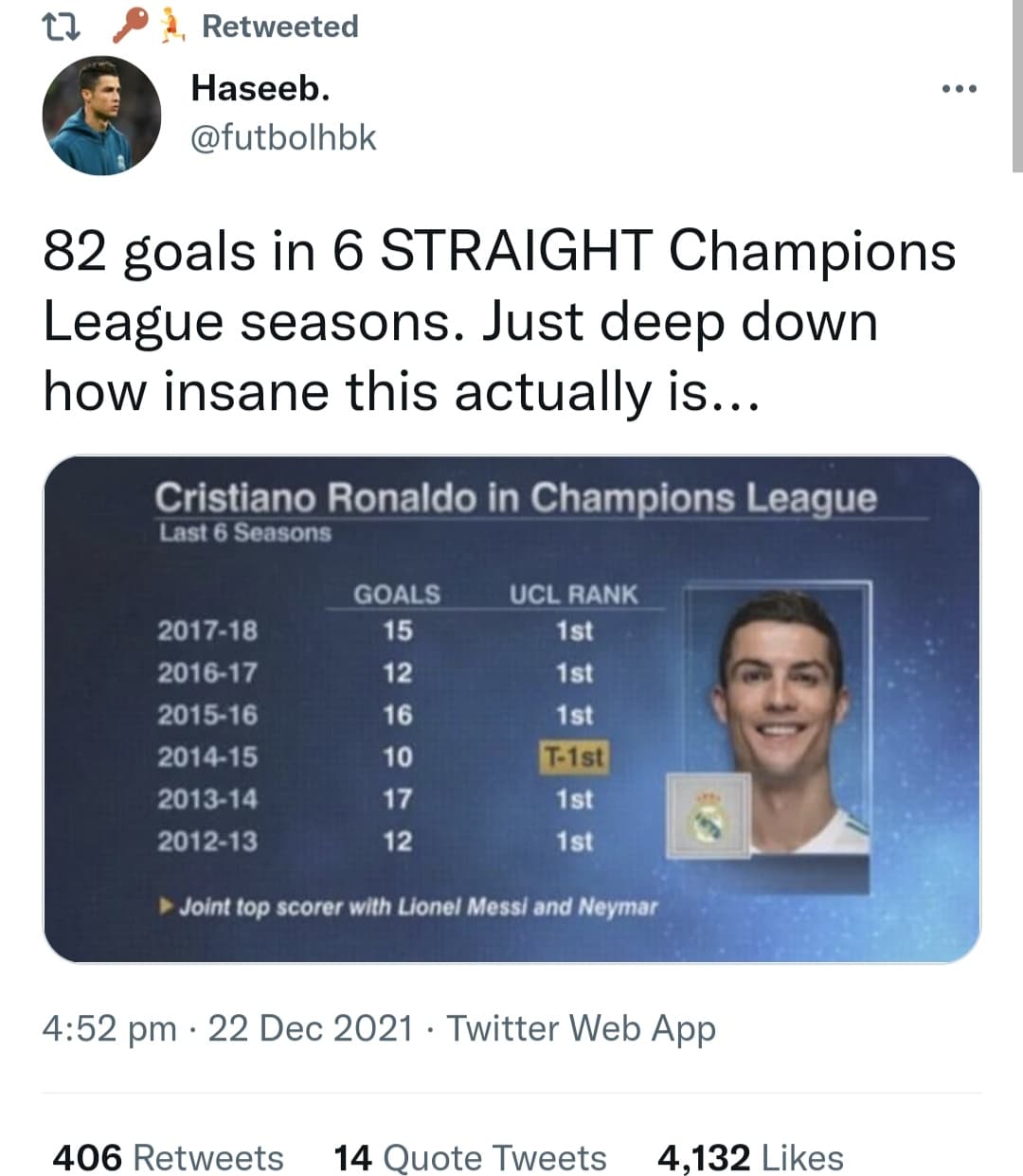Click the retweet arrows icon
1023x1176 pixels.
pyautogui.click(x=63, y=27)
